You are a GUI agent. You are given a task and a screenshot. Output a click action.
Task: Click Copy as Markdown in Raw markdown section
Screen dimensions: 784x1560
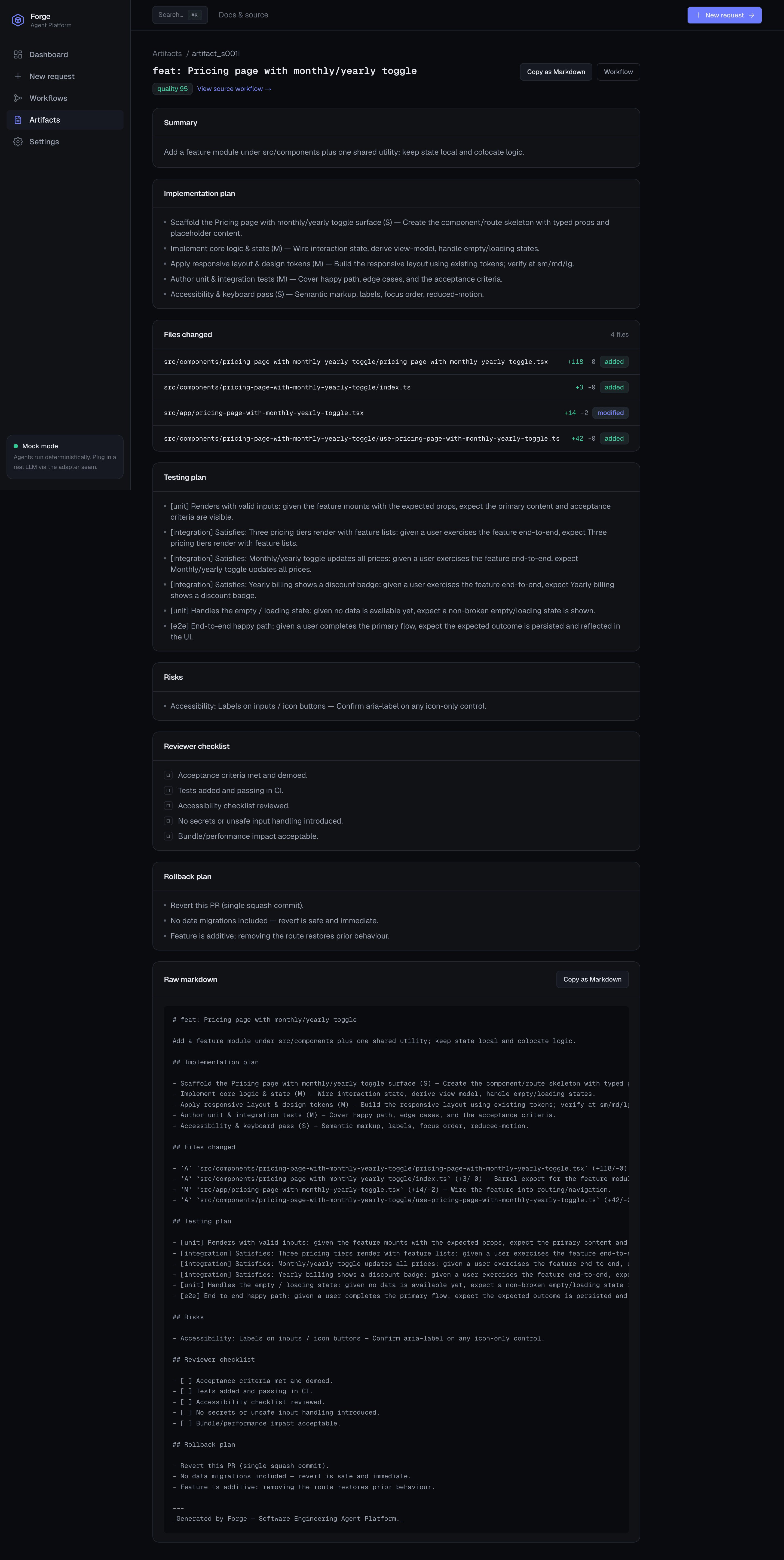click(592, 979)
